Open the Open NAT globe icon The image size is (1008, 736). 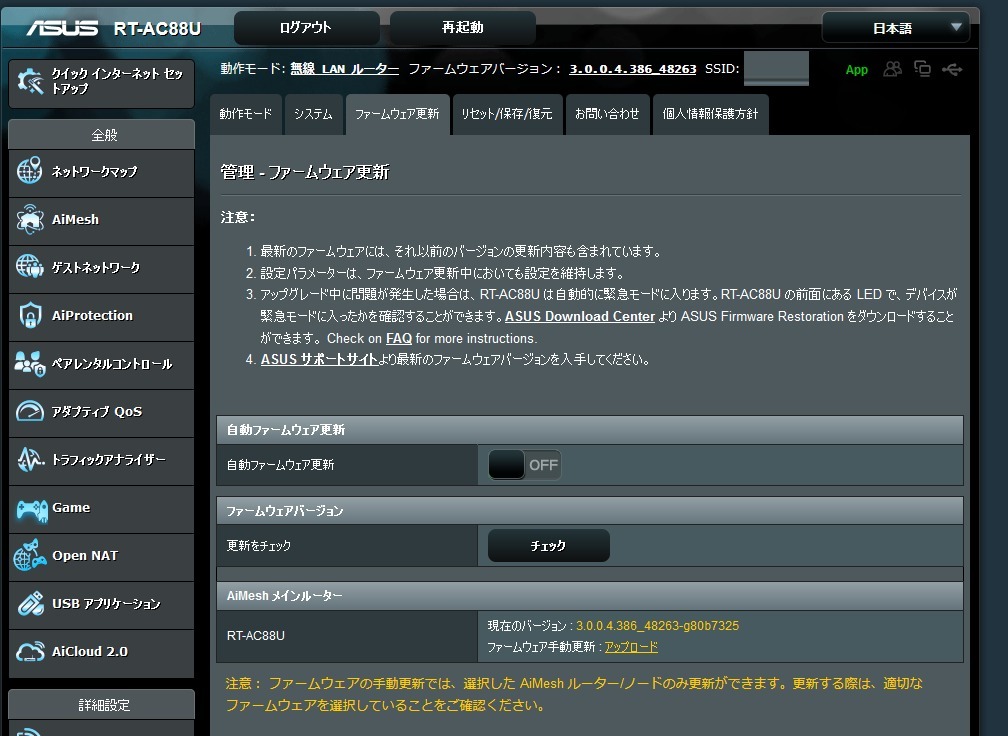(x=30, y=555)
